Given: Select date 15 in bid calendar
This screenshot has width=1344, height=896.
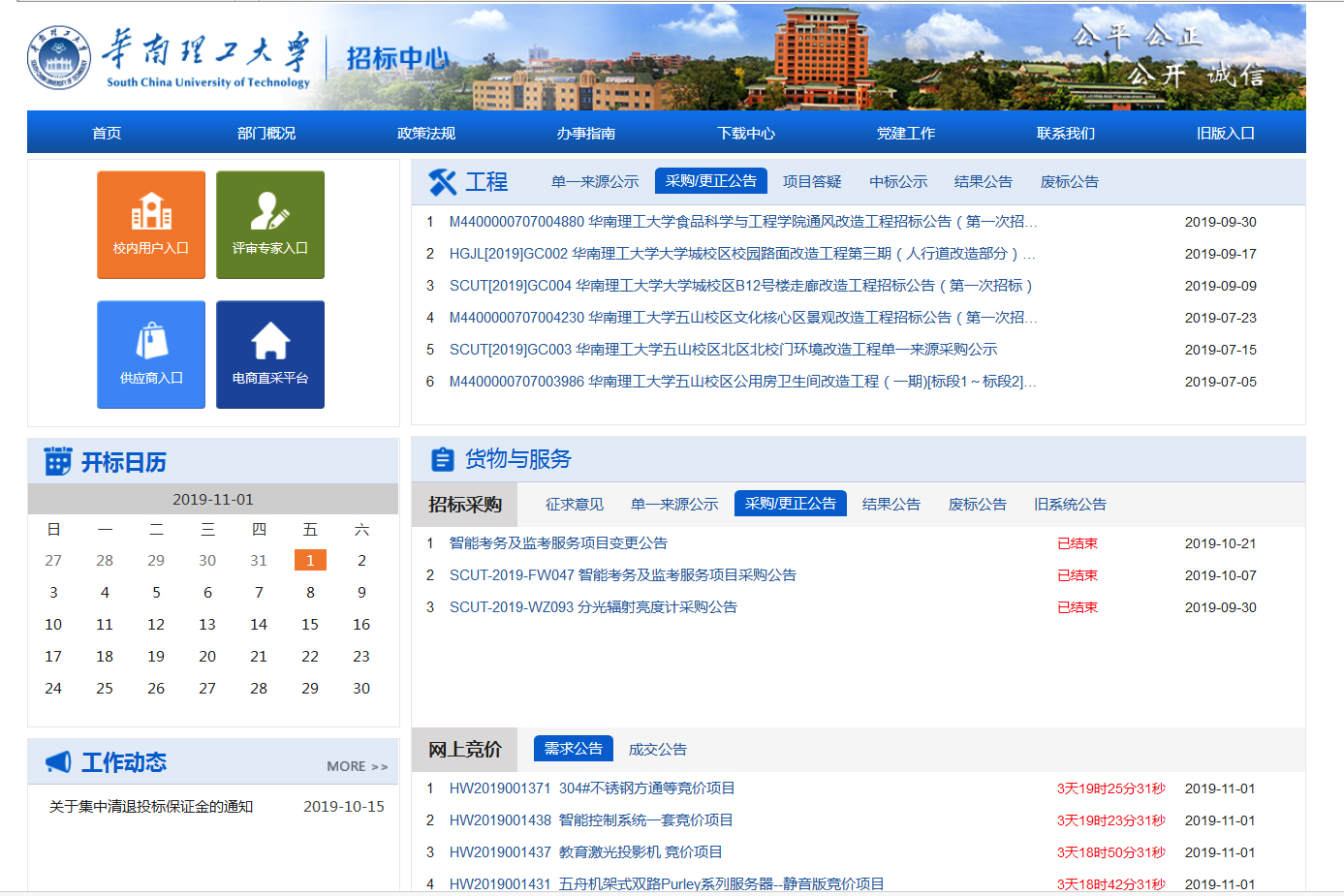Looking at the screenshot, I should pos(310,624).
